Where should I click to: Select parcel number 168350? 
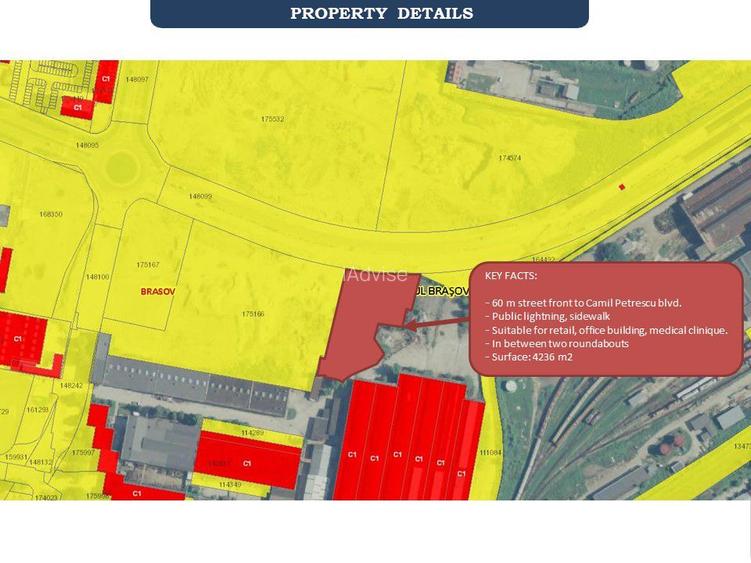(51, 214)
